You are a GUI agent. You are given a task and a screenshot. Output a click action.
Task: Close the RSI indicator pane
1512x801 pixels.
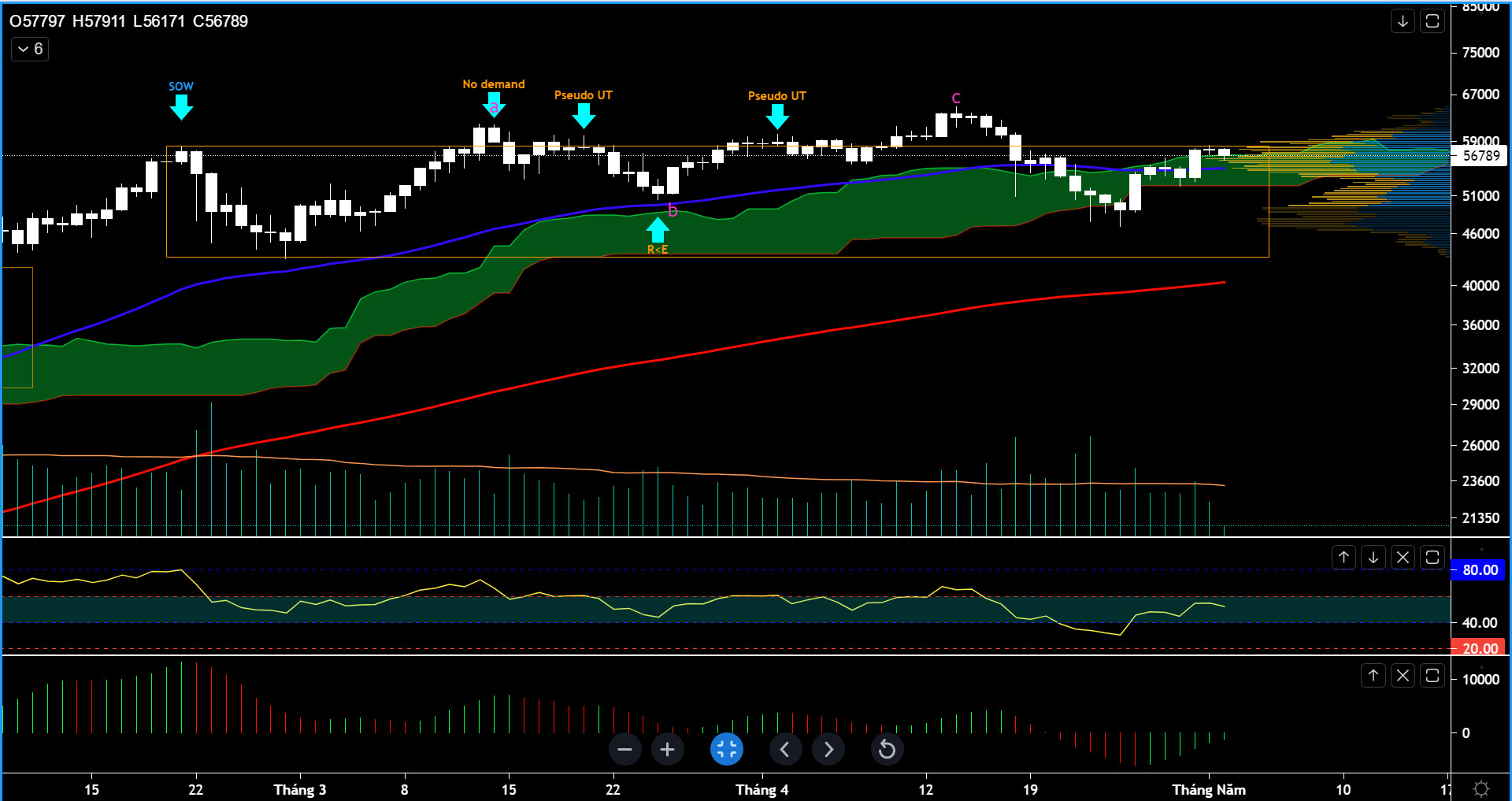coord(1403,558)
